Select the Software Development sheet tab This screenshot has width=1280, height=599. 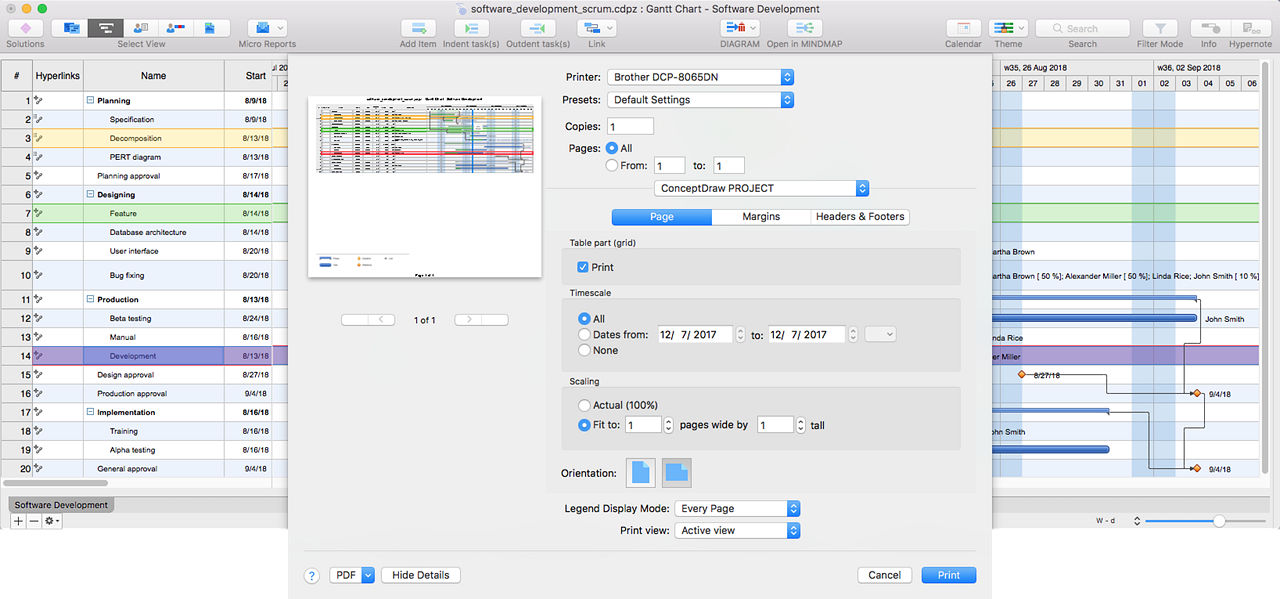[61, 505]
